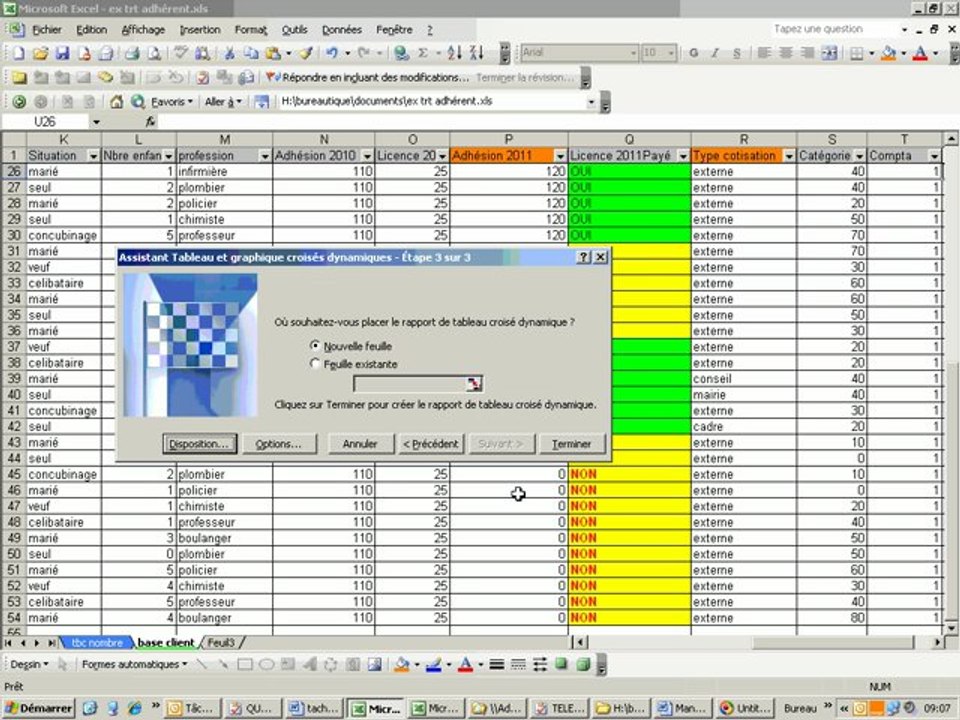
Task: Open Print Preview icon
Action: tap(154, 53)
